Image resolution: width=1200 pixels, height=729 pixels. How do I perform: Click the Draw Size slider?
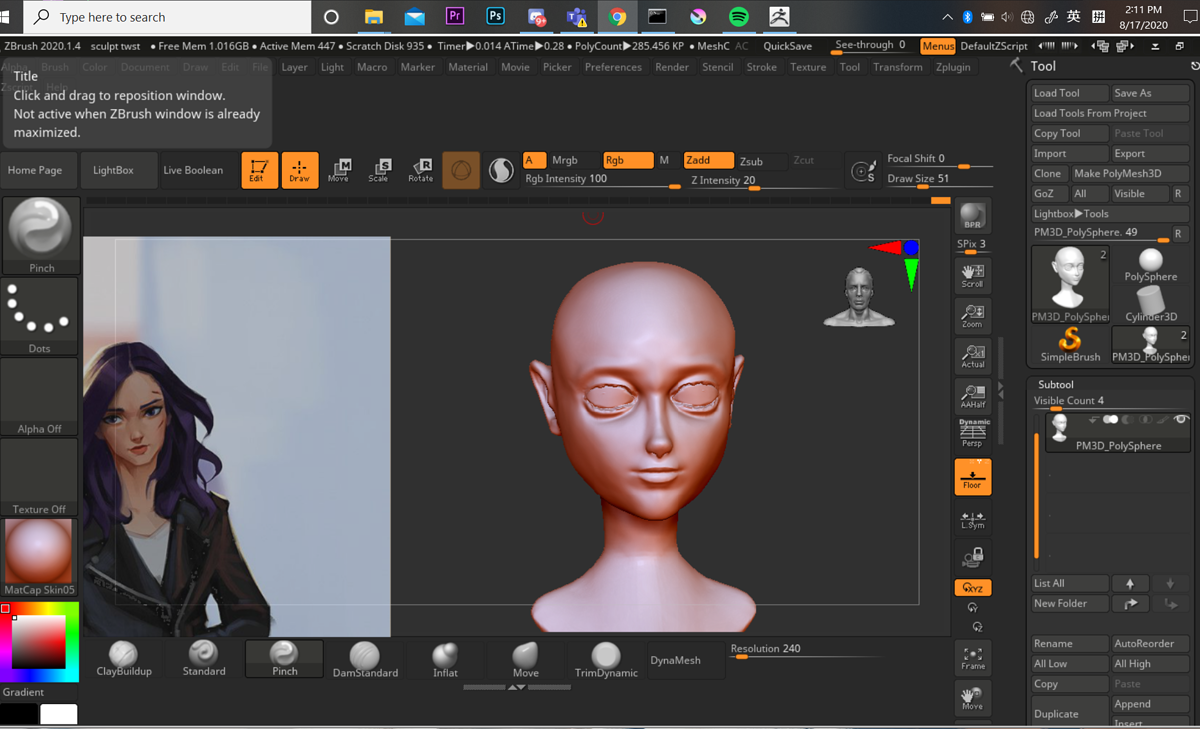(x=939, y=179)
